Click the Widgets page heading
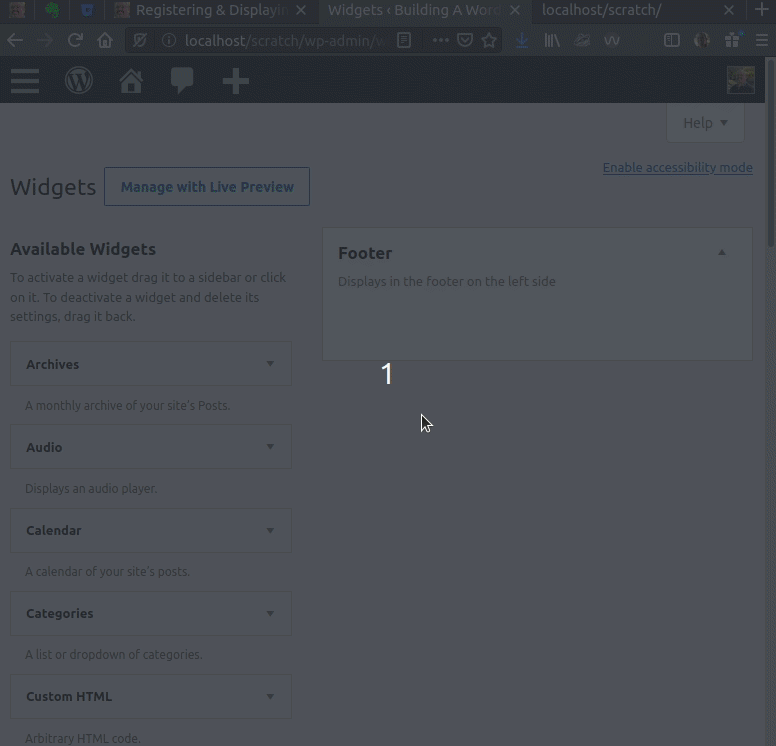Screen dimensions: 776x746 pos(53,187)
